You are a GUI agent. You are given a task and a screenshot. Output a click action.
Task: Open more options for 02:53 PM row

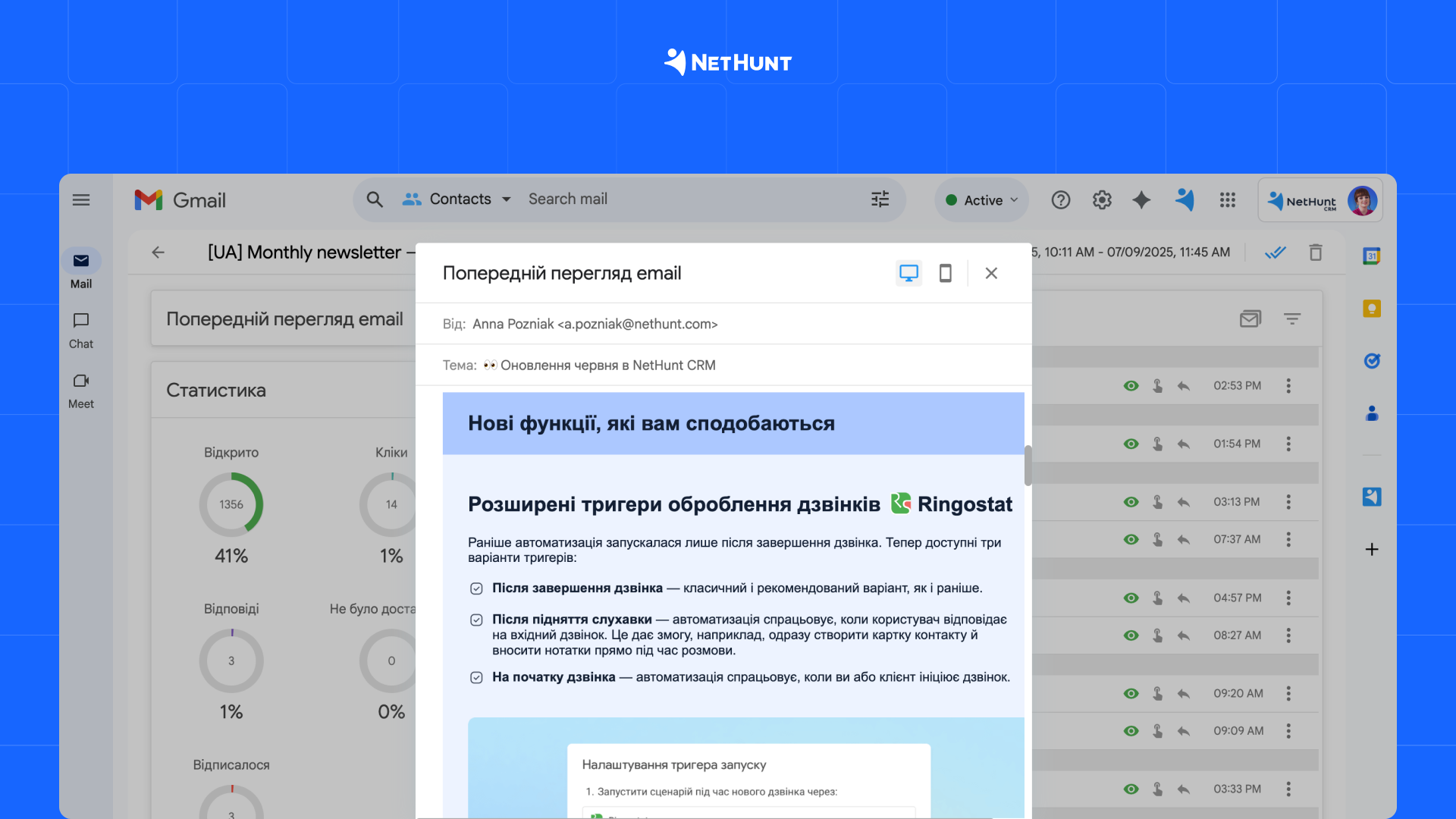[1288, 386]
